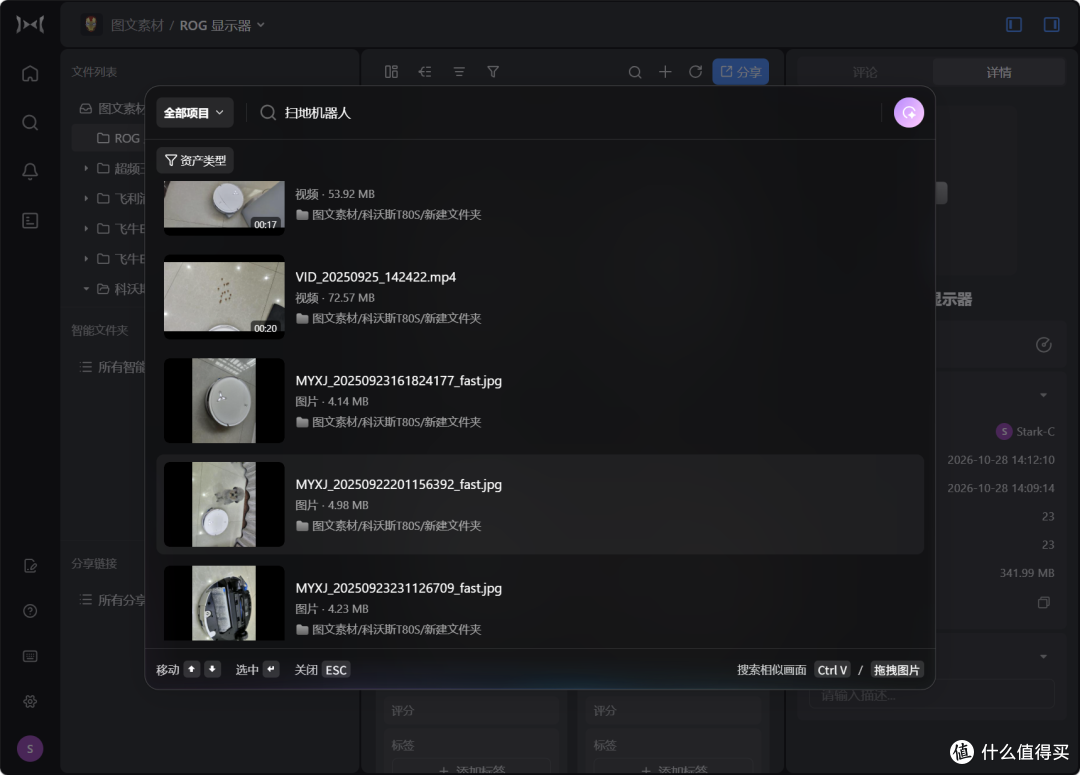Open help question mark icon in sidebar

30,611
